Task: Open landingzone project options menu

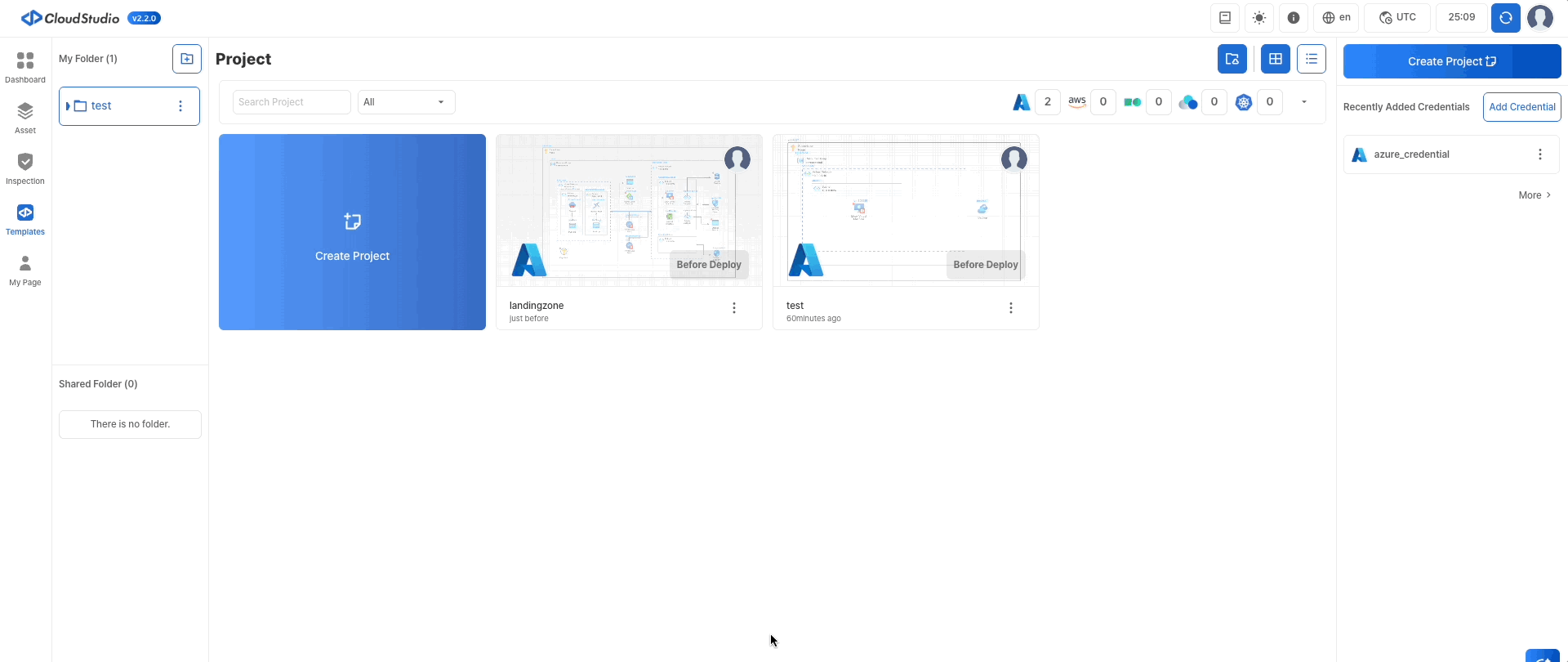Action: (734, 308)
